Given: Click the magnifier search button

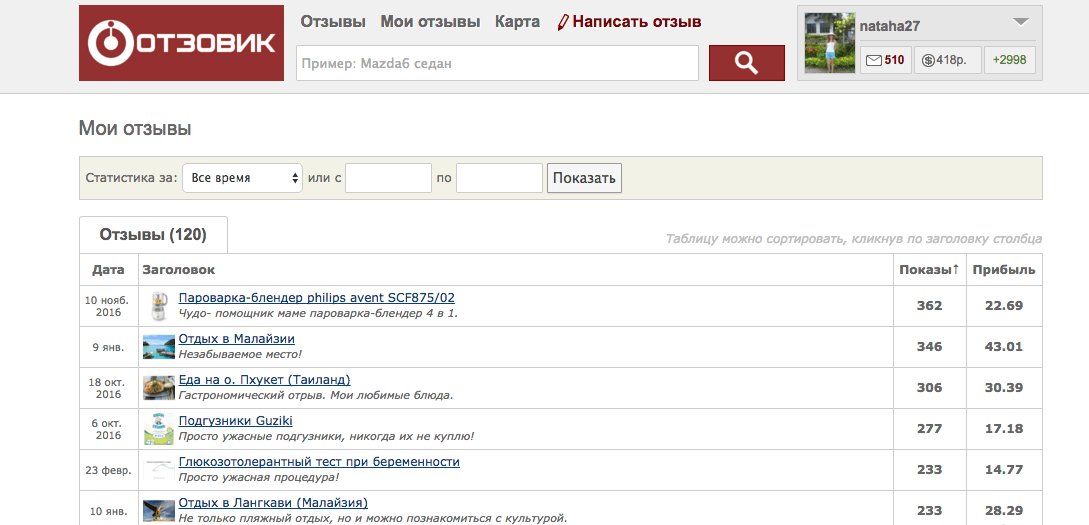Looking at the screenshot, I should pos(747,63).
